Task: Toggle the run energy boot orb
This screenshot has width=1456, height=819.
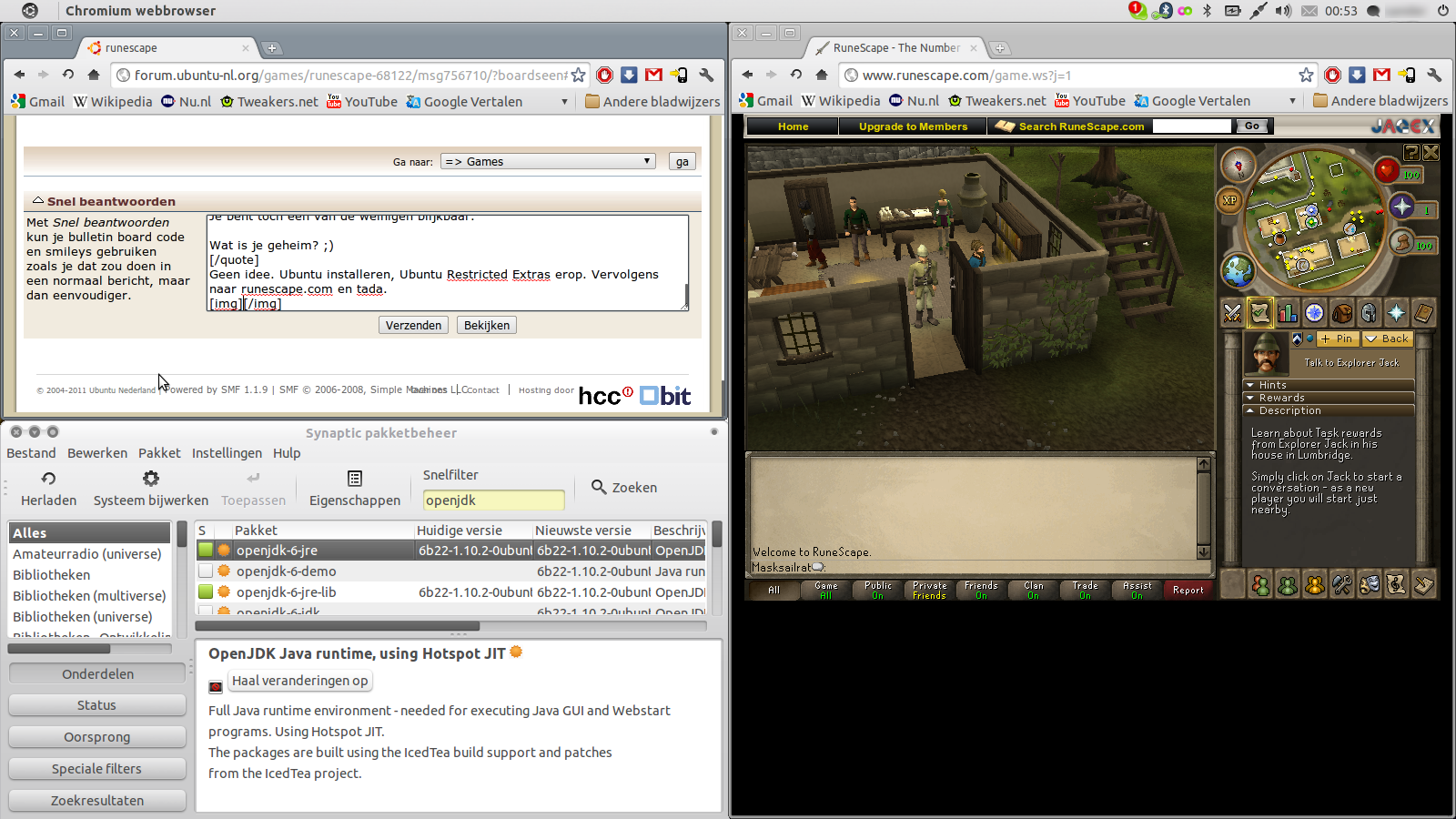Action: point(1402,242)
